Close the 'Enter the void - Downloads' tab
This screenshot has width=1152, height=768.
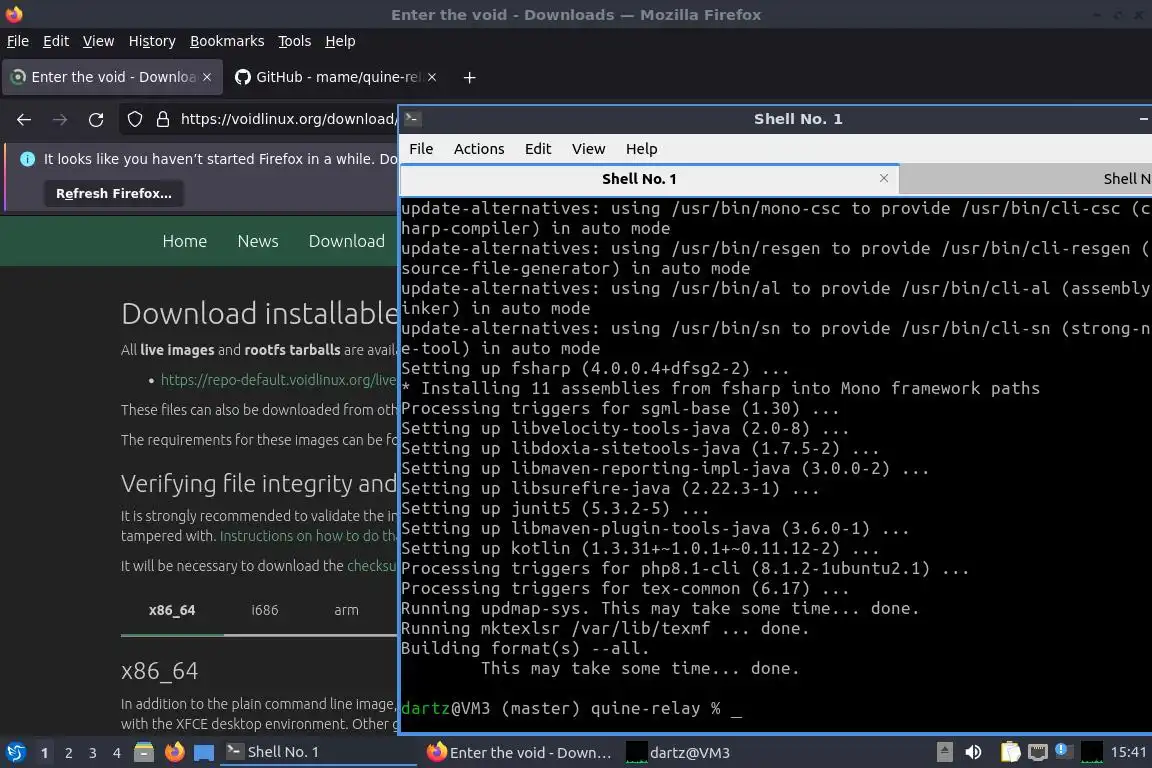[207, 76]
